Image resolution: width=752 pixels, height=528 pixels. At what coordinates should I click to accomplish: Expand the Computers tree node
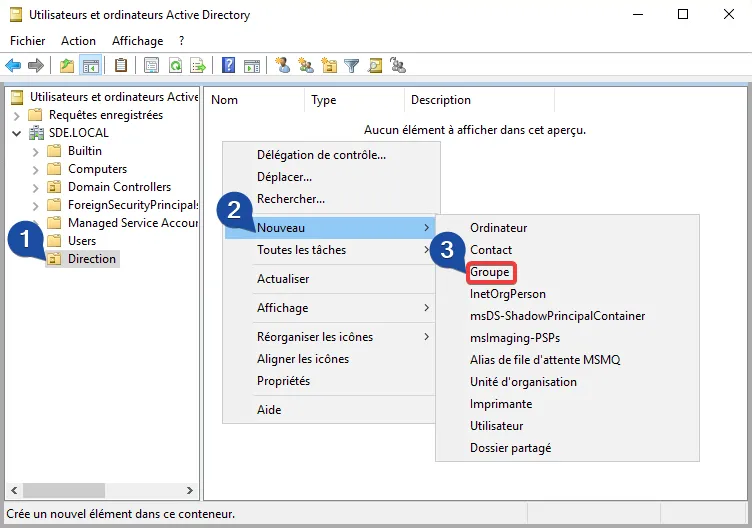click(x=35, y=169)
